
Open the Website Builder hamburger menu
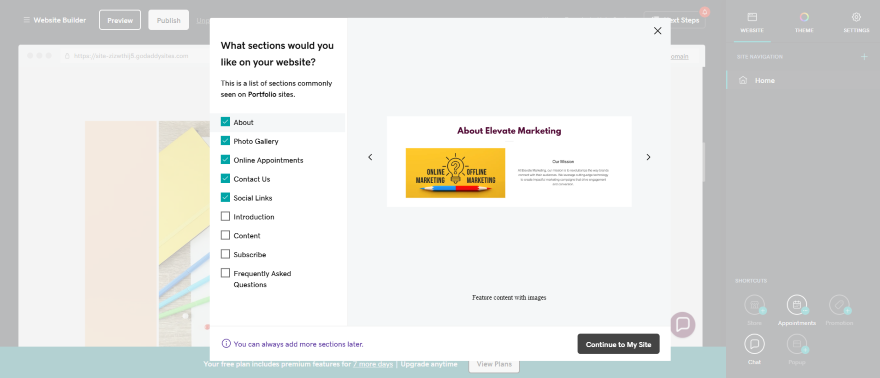[26, 20]
